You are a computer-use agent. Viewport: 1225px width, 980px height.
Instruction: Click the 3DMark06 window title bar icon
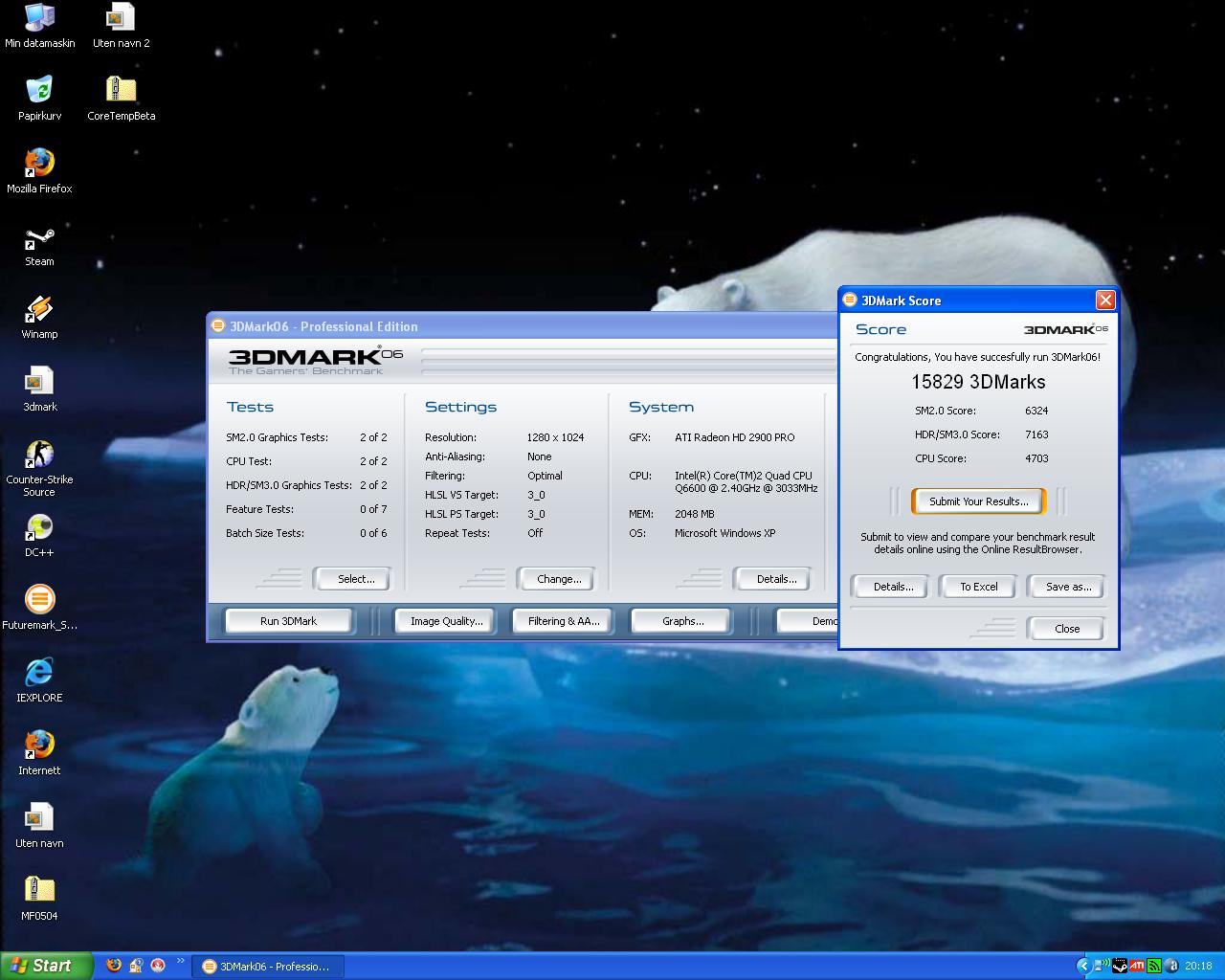218,326
